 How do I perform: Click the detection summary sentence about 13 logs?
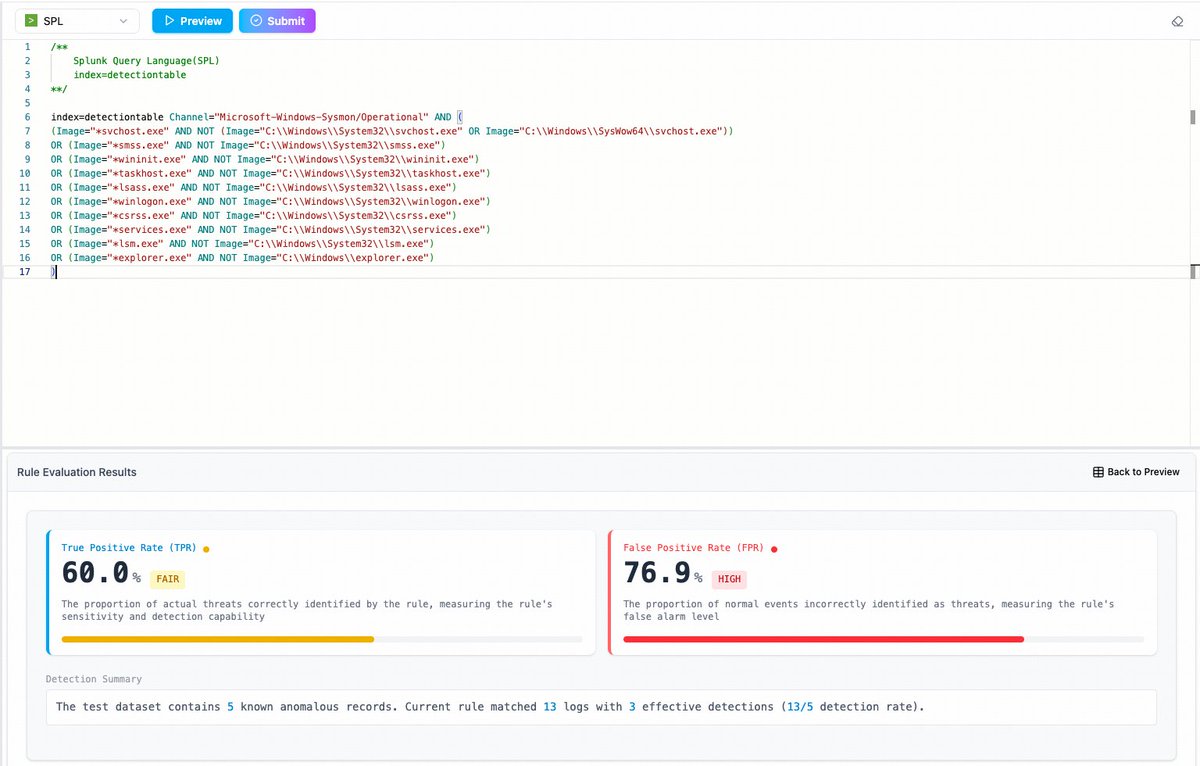491,707
